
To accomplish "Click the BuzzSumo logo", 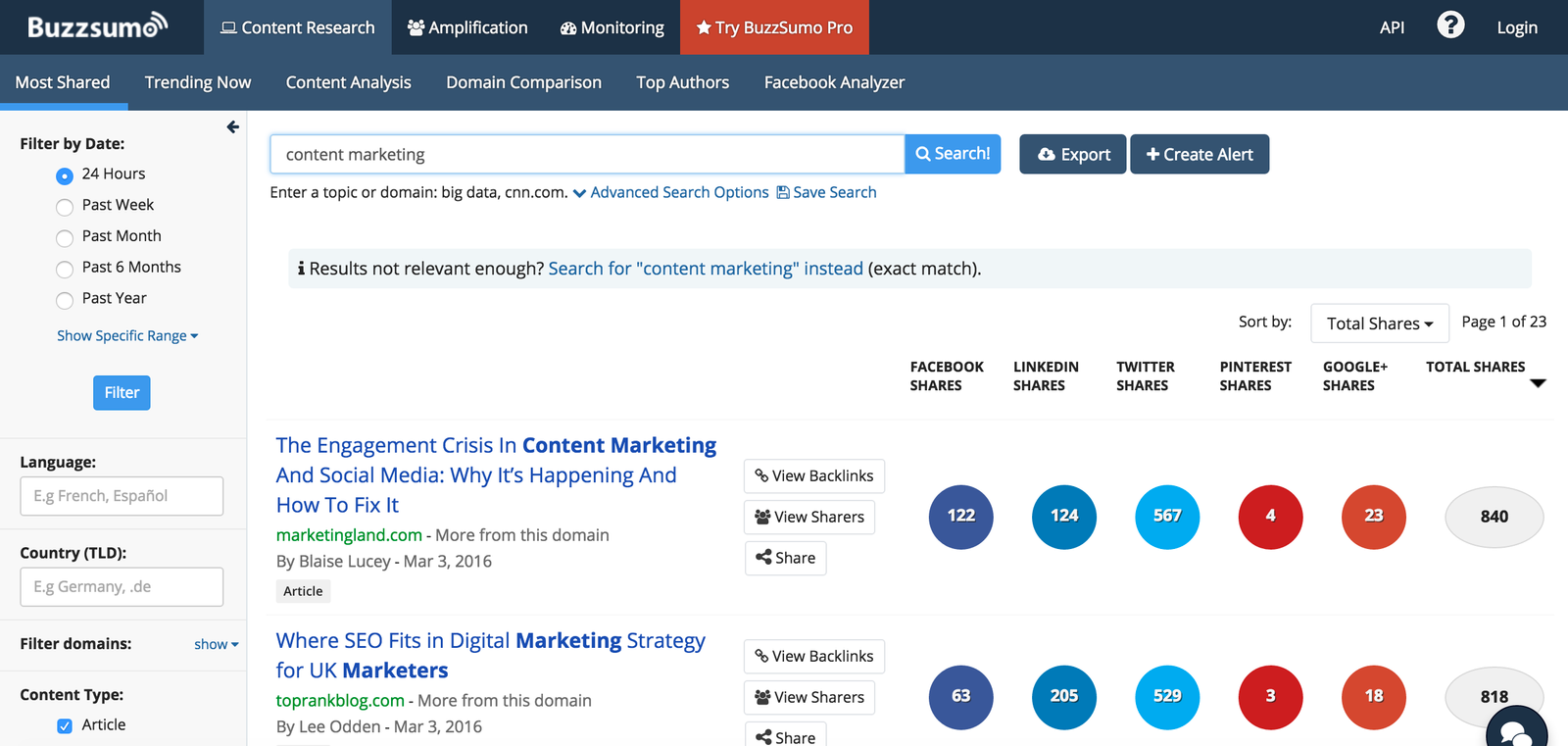I will (x=98, y=26).
